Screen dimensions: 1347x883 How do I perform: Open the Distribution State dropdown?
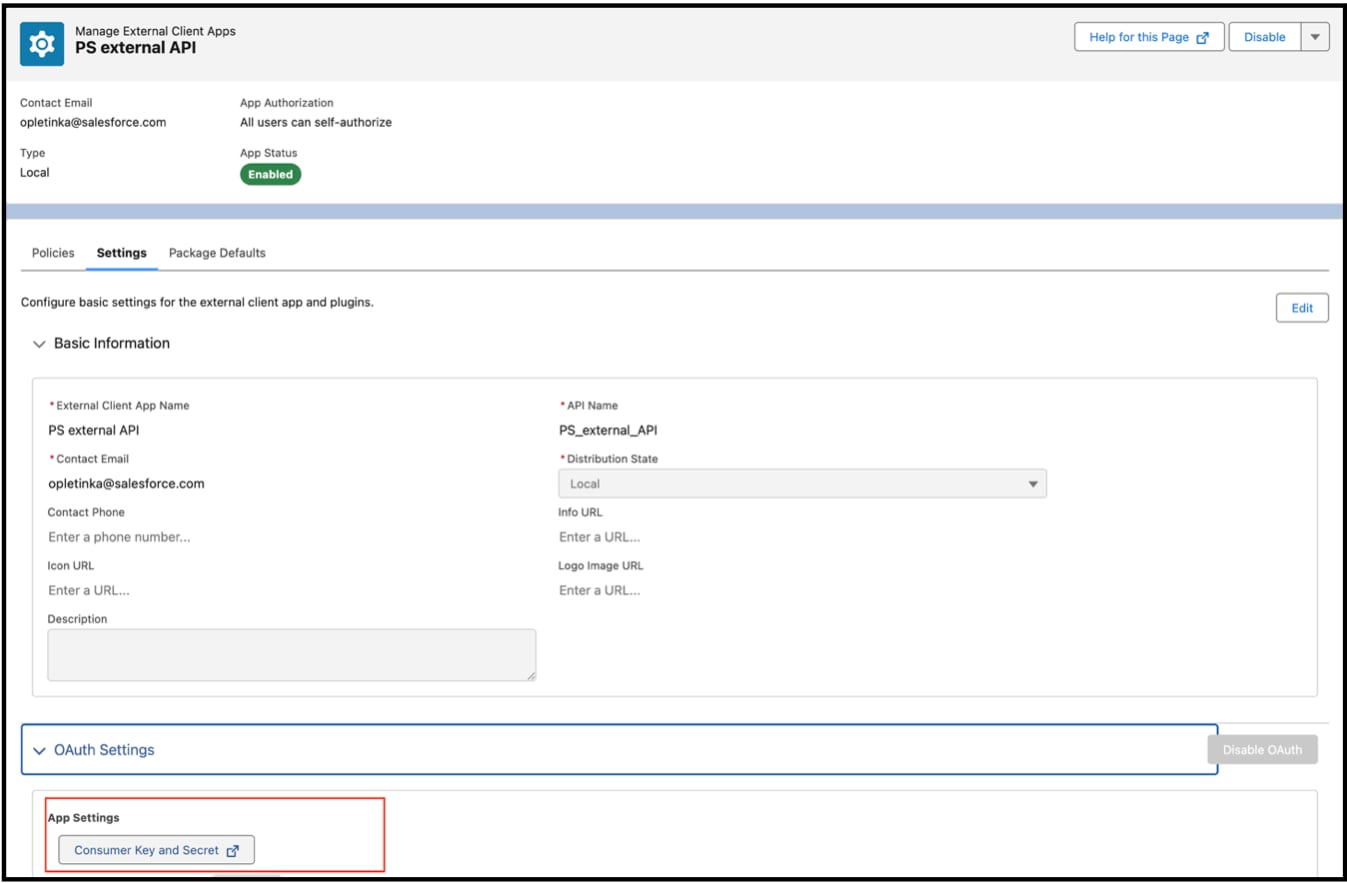point(802,484)
